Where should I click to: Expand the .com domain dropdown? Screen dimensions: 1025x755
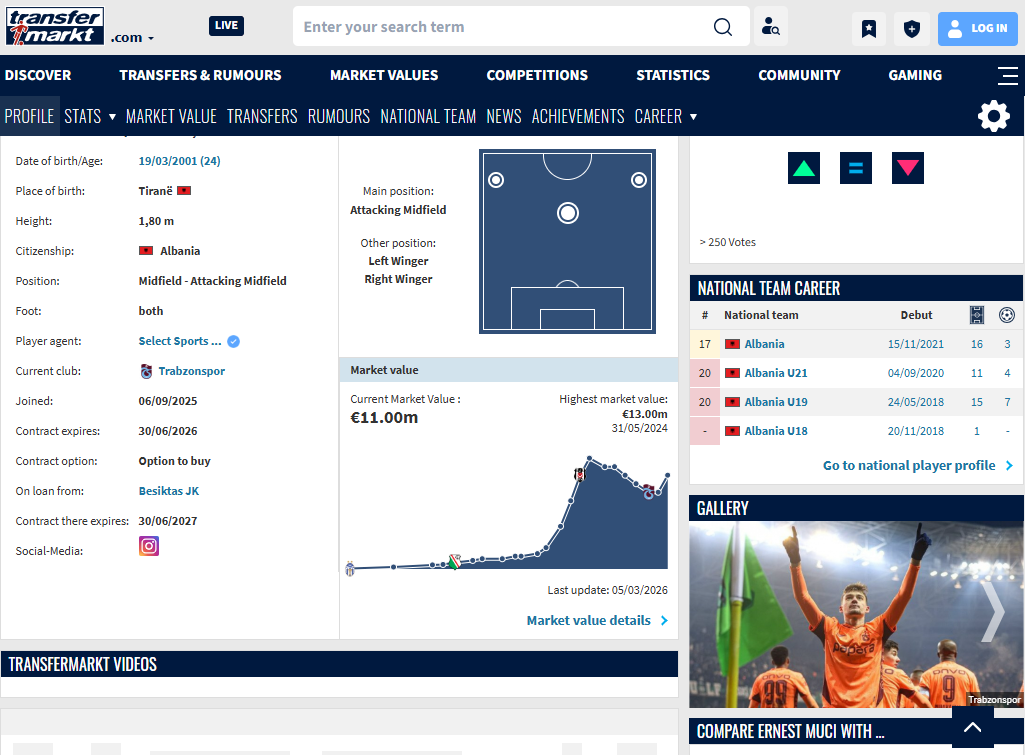pyautogui.click(x=133, y=38)
